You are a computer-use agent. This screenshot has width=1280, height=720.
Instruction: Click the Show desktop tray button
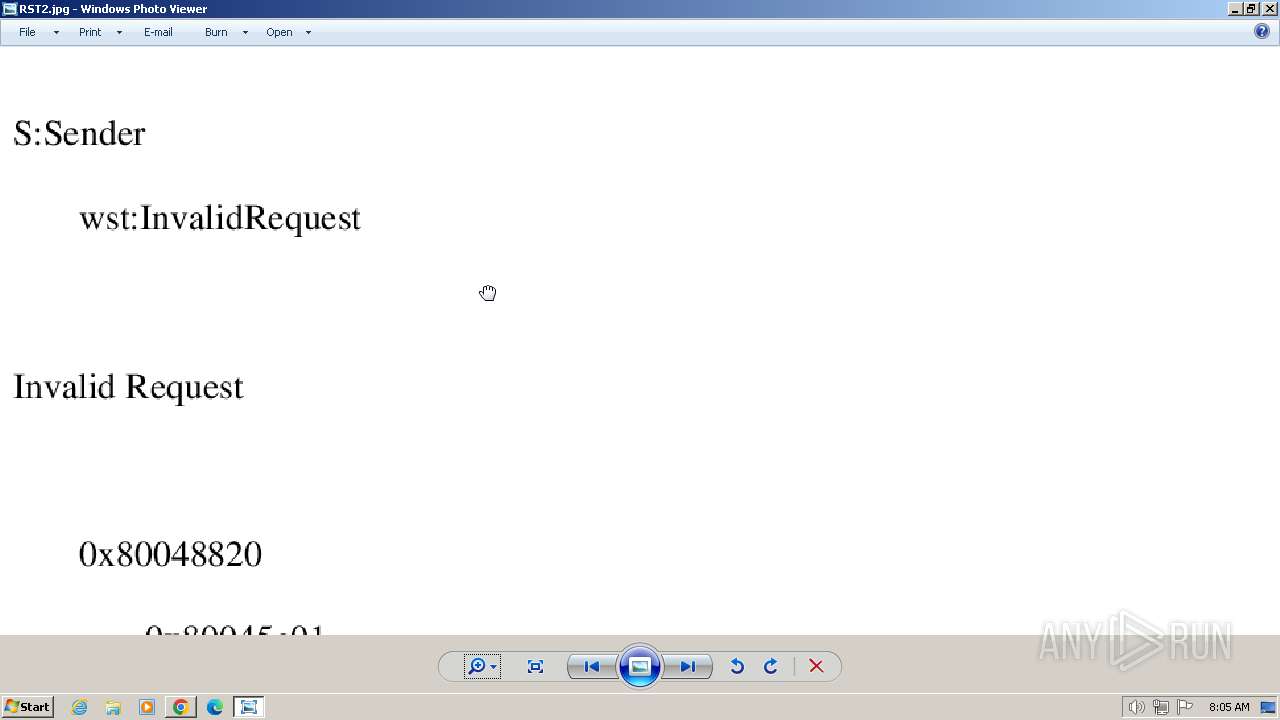point(1268,707)
